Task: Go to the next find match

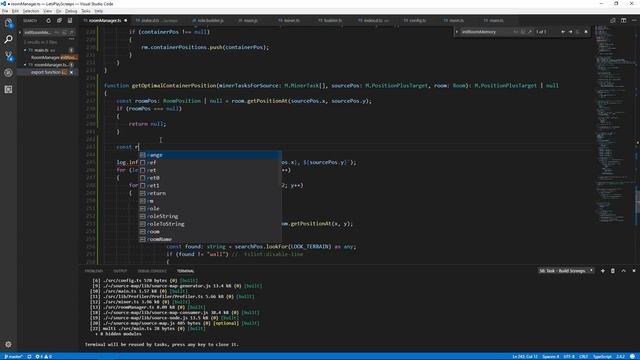Action: (x=570, y=32)
